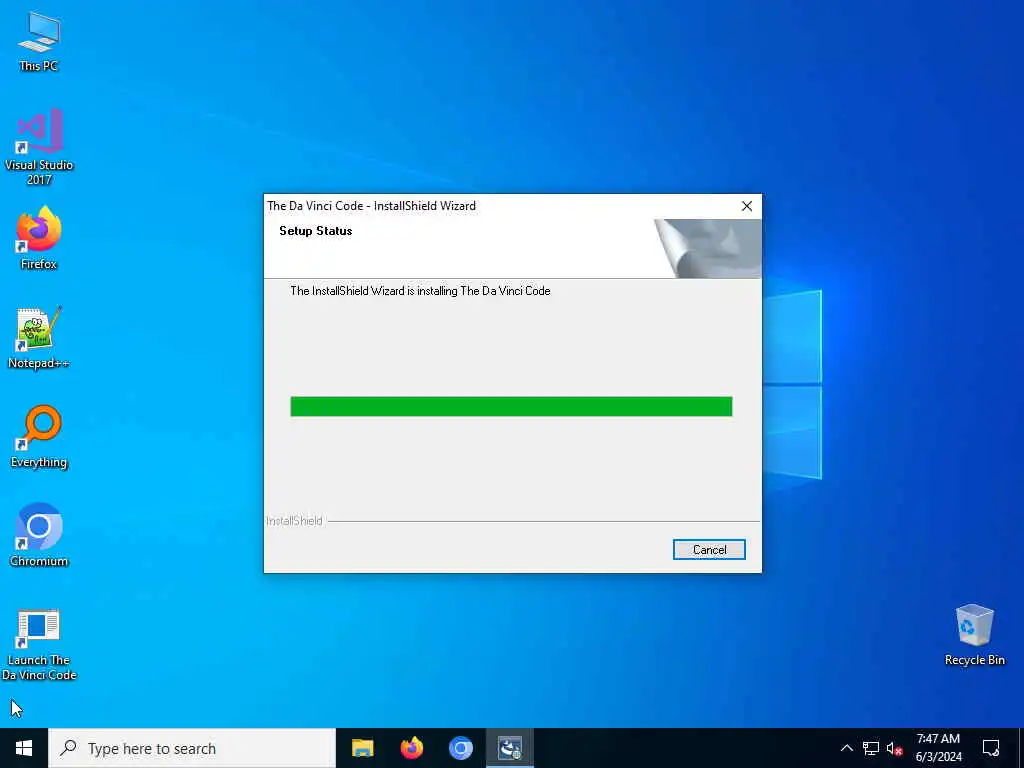Click the Setup Status heading
Image resolution: width=1024 pixels, height=768 pixels.
(x=315, y=231)
